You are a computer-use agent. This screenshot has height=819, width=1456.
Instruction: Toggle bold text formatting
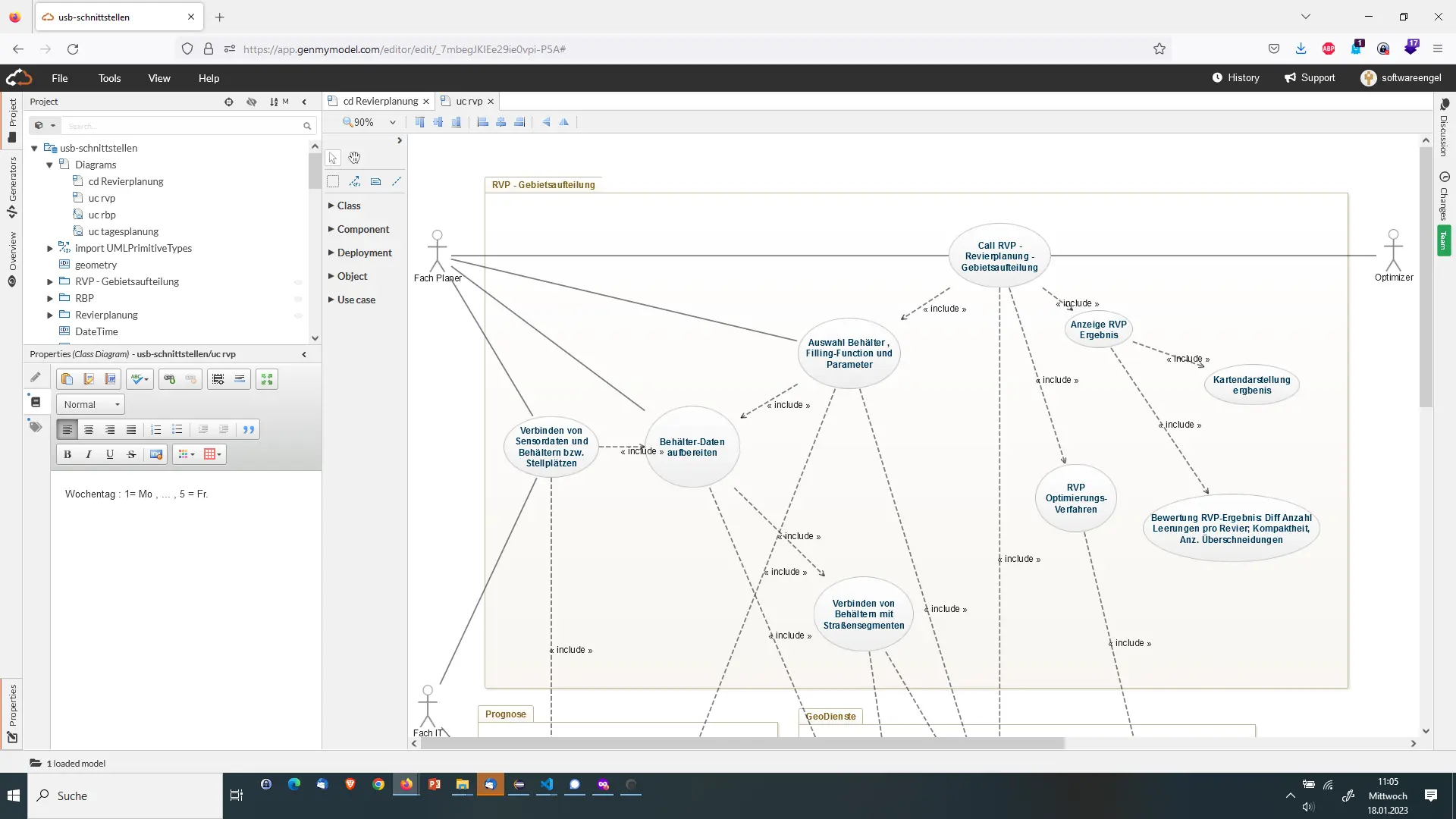[67, 454]
